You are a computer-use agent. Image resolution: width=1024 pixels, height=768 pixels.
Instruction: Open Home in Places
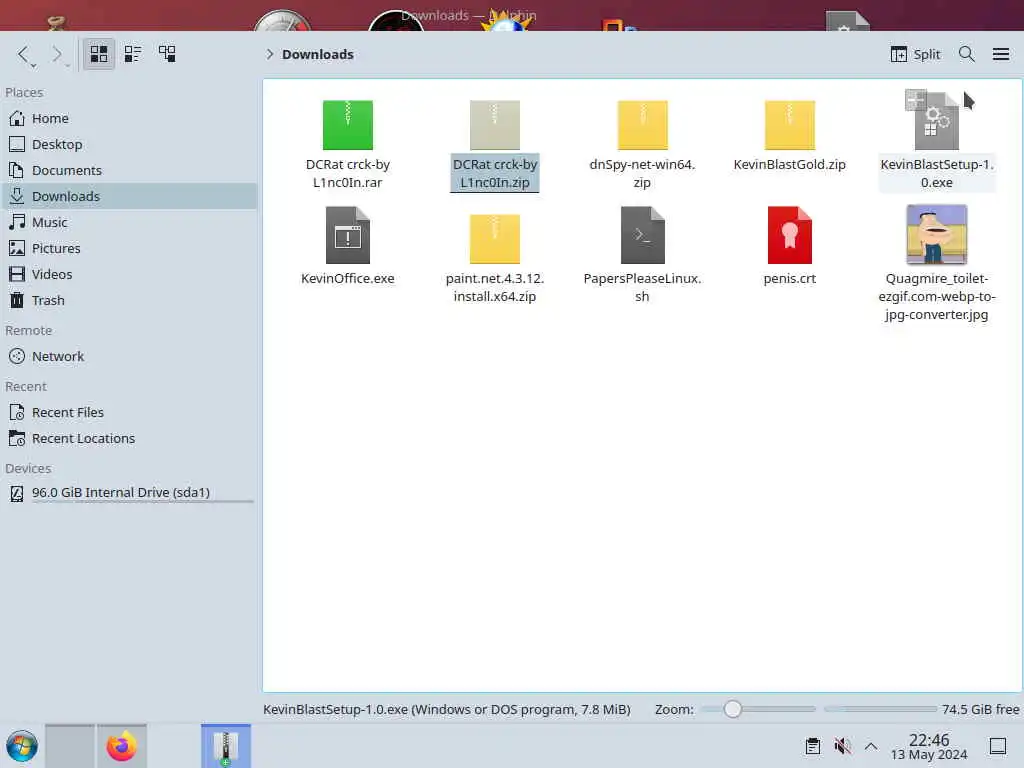coord(129,118)
